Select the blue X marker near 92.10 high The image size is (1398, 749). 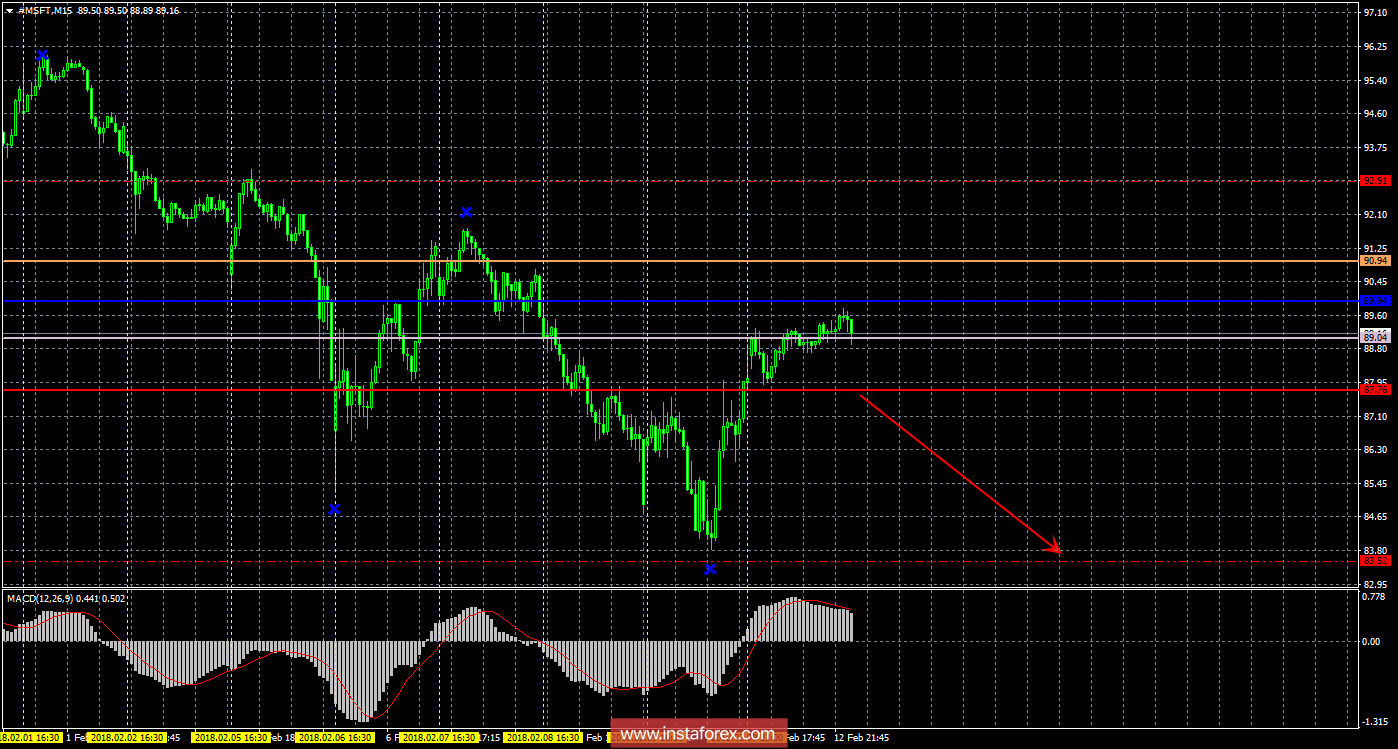tap(466, 212)
